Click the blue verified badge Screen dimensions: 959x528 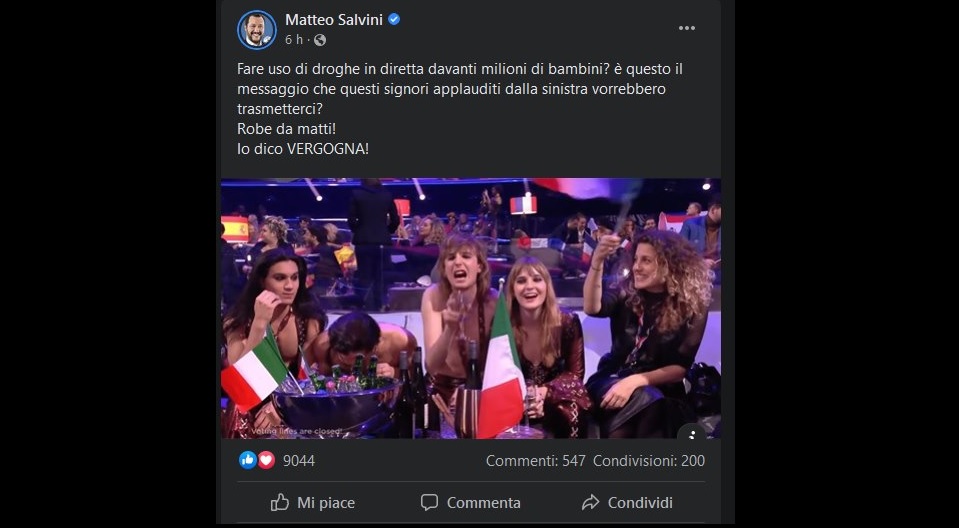[x=394, y=20]
